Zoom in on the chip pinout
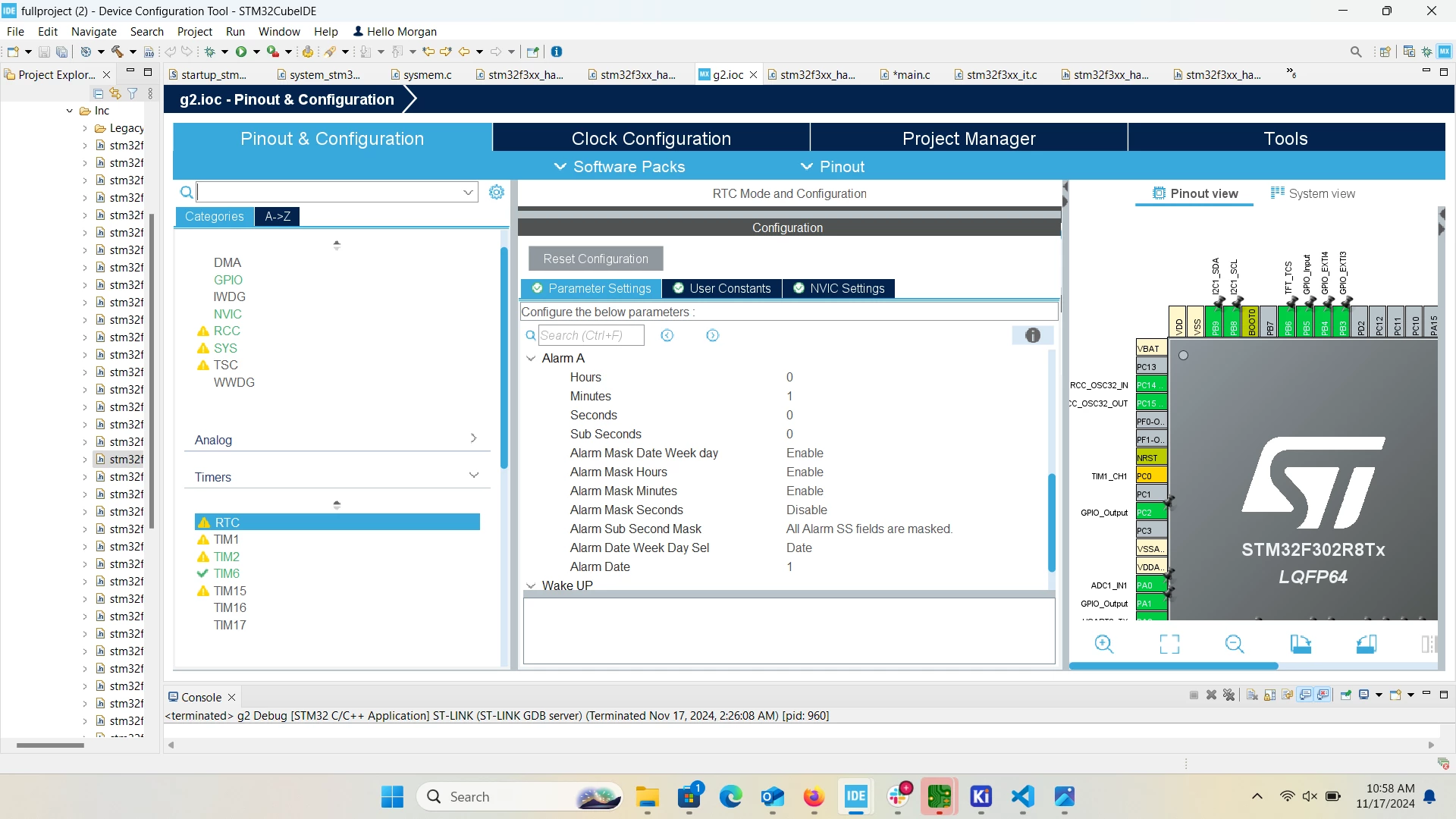The width and height of the screenshot is (1456, 819). coord(1104,644)
